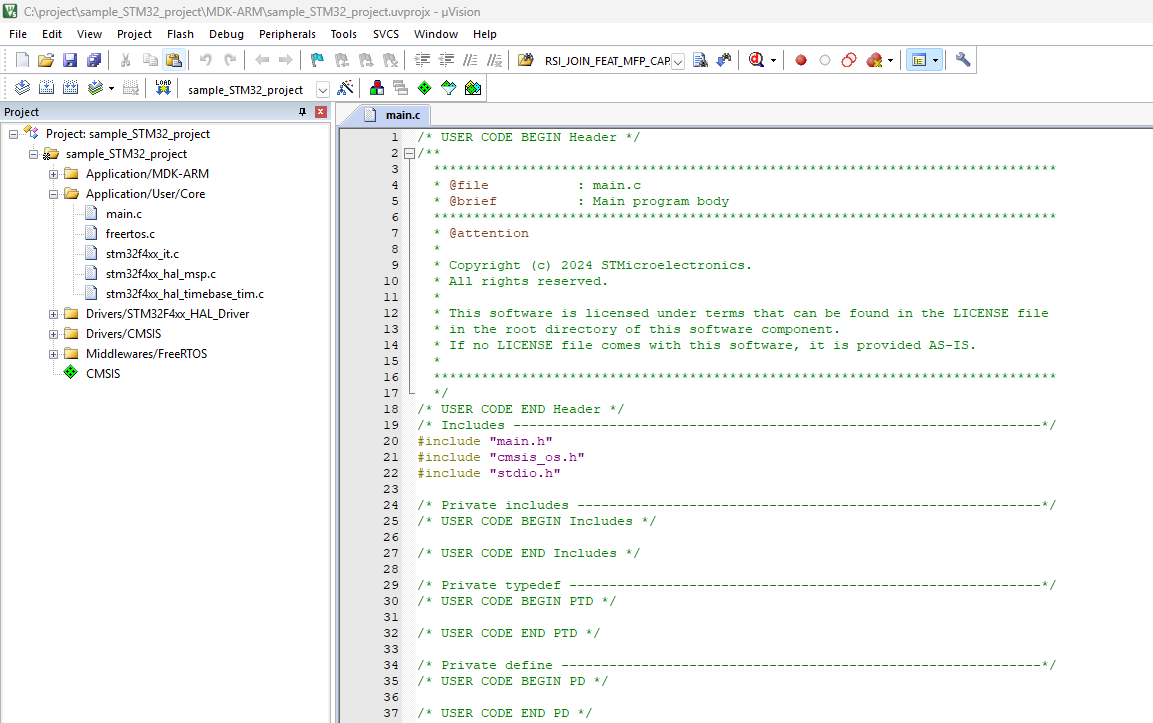Screen dimensions: 1153x723
Task: Click the Find document icon next to the search box
Action: point(700,60)
